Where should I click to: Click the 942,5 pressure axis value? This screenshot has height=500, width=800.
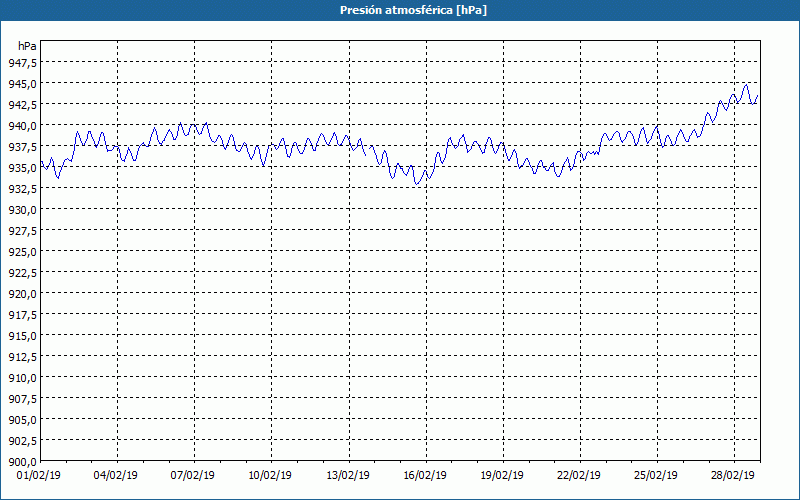click(x=22, y=104)
